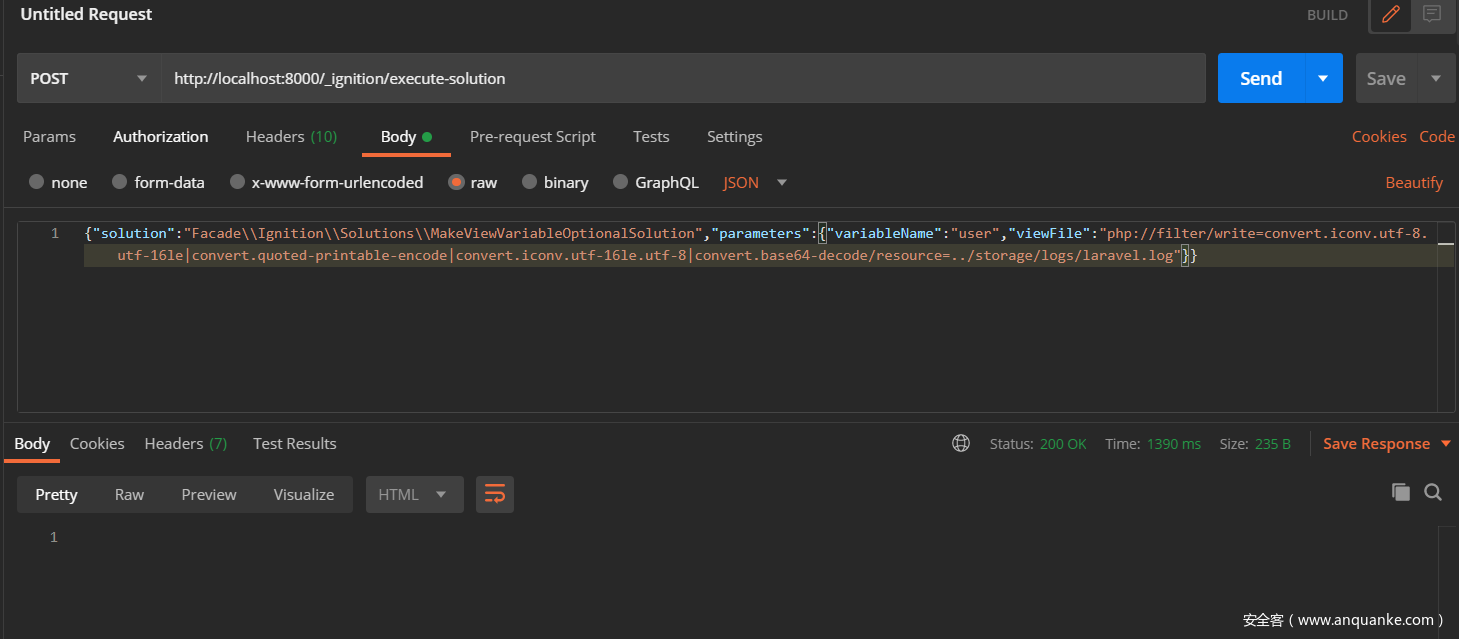This screenshot has height=639, width=1459.
Task: Open the POST method dropdown
Action: point(88,78)
